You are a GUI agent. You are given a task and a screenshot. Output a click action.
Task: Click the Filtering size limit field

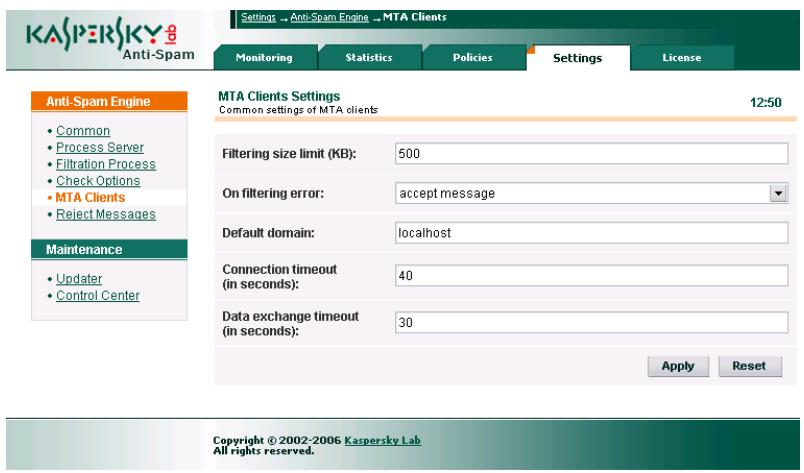pyautogui.click(x=591, y=153)
